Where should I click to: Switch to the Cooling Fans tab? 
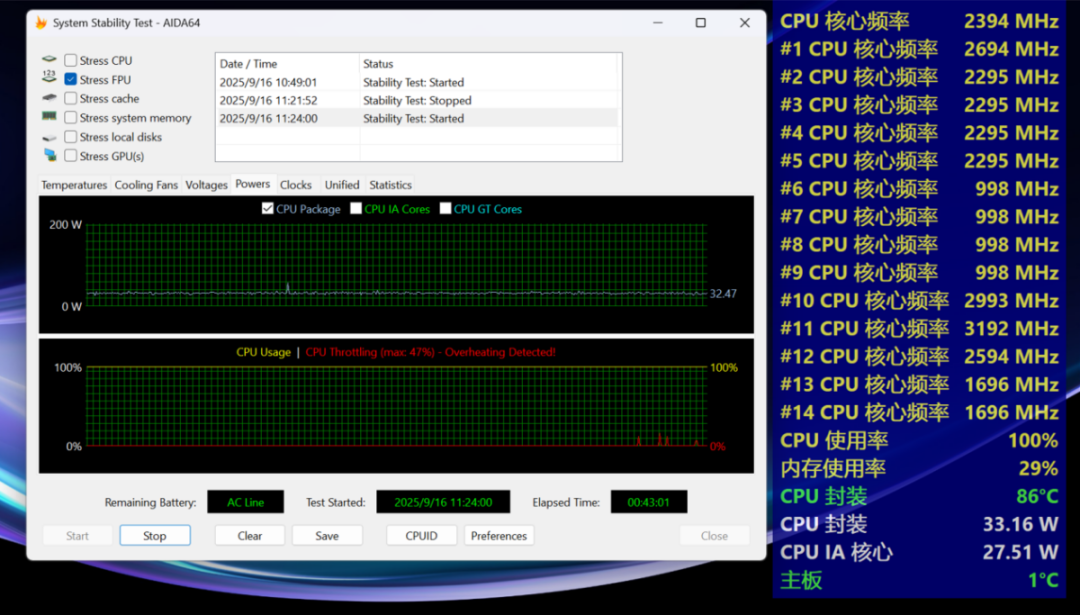(x=146, y=185)
